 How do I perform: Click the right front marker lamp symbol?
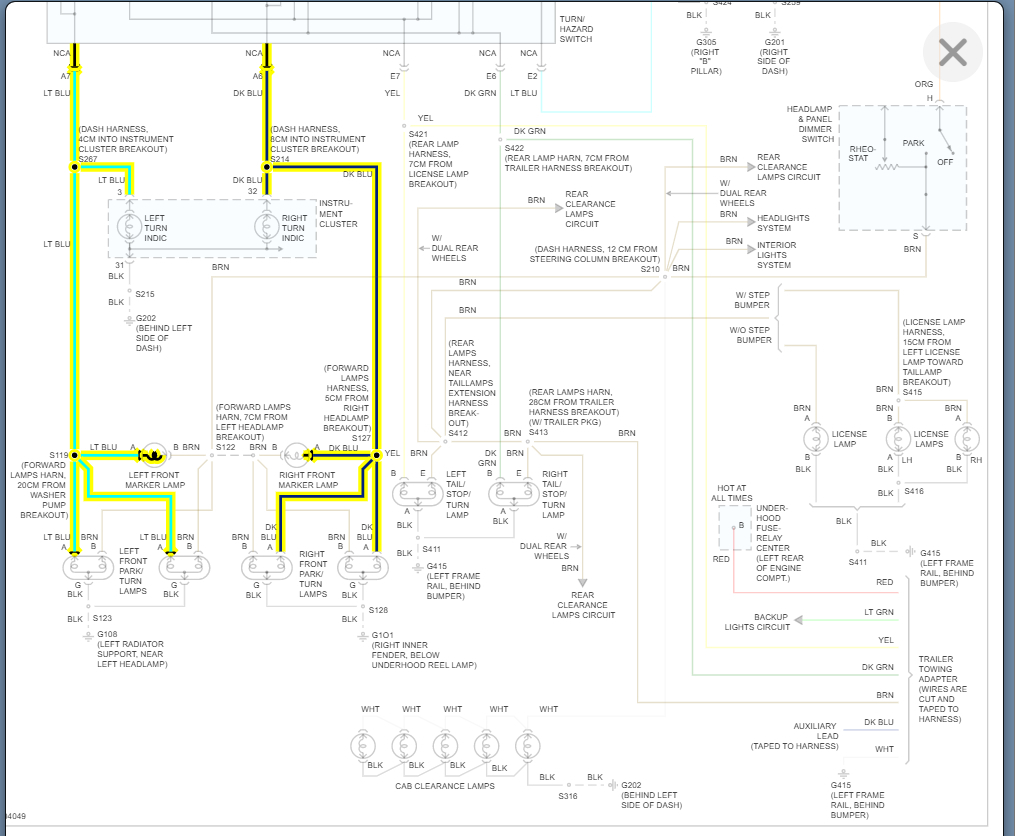[296, 455]
